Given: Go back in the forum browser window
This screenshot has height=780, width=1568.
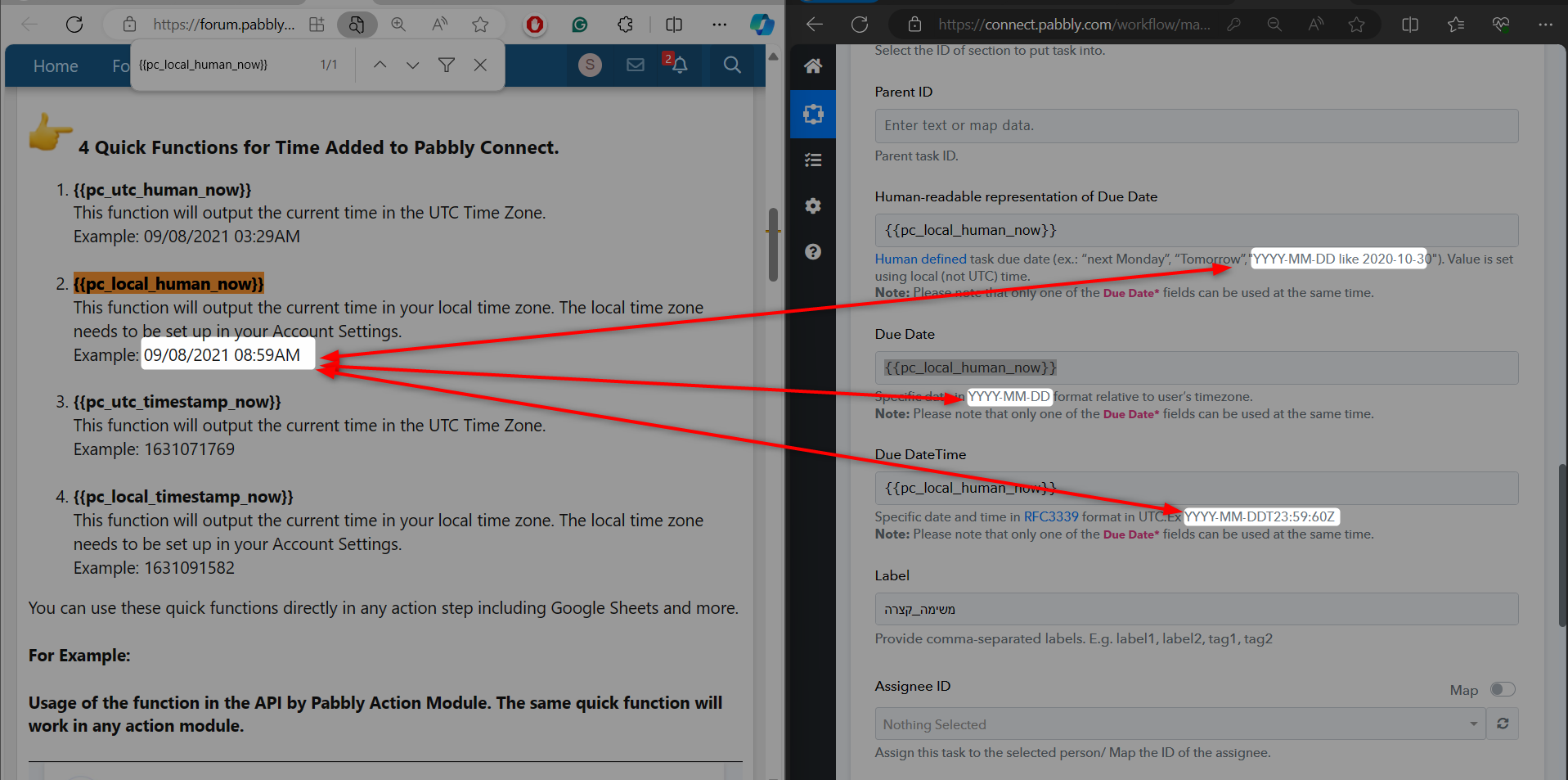Looking at the screenshot, I should point(29,25).
